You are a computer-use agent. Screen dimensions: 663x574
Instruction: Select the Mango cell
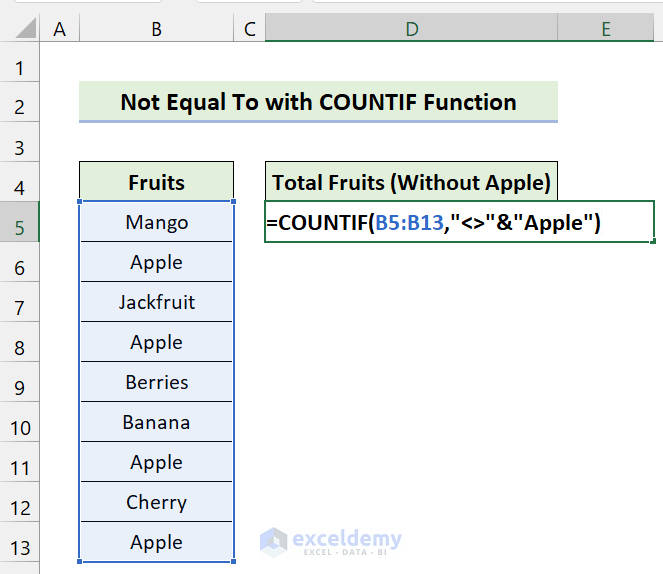tap(156, 222)
